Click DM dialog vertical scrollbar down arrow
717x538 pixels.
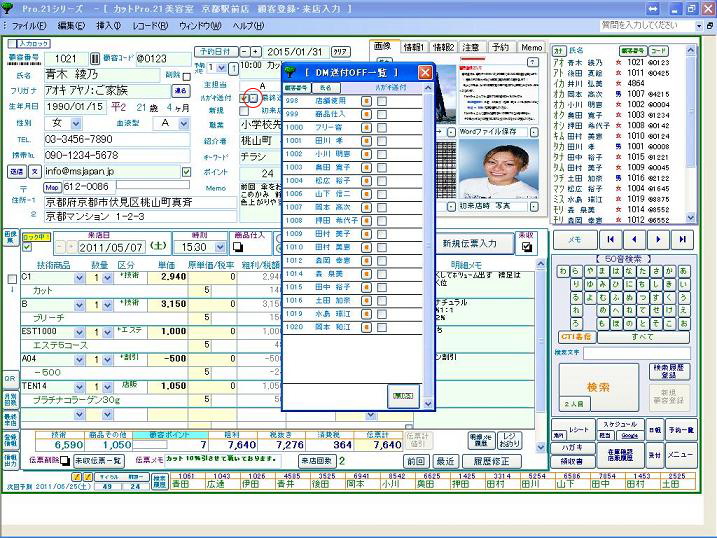(428, 404)
